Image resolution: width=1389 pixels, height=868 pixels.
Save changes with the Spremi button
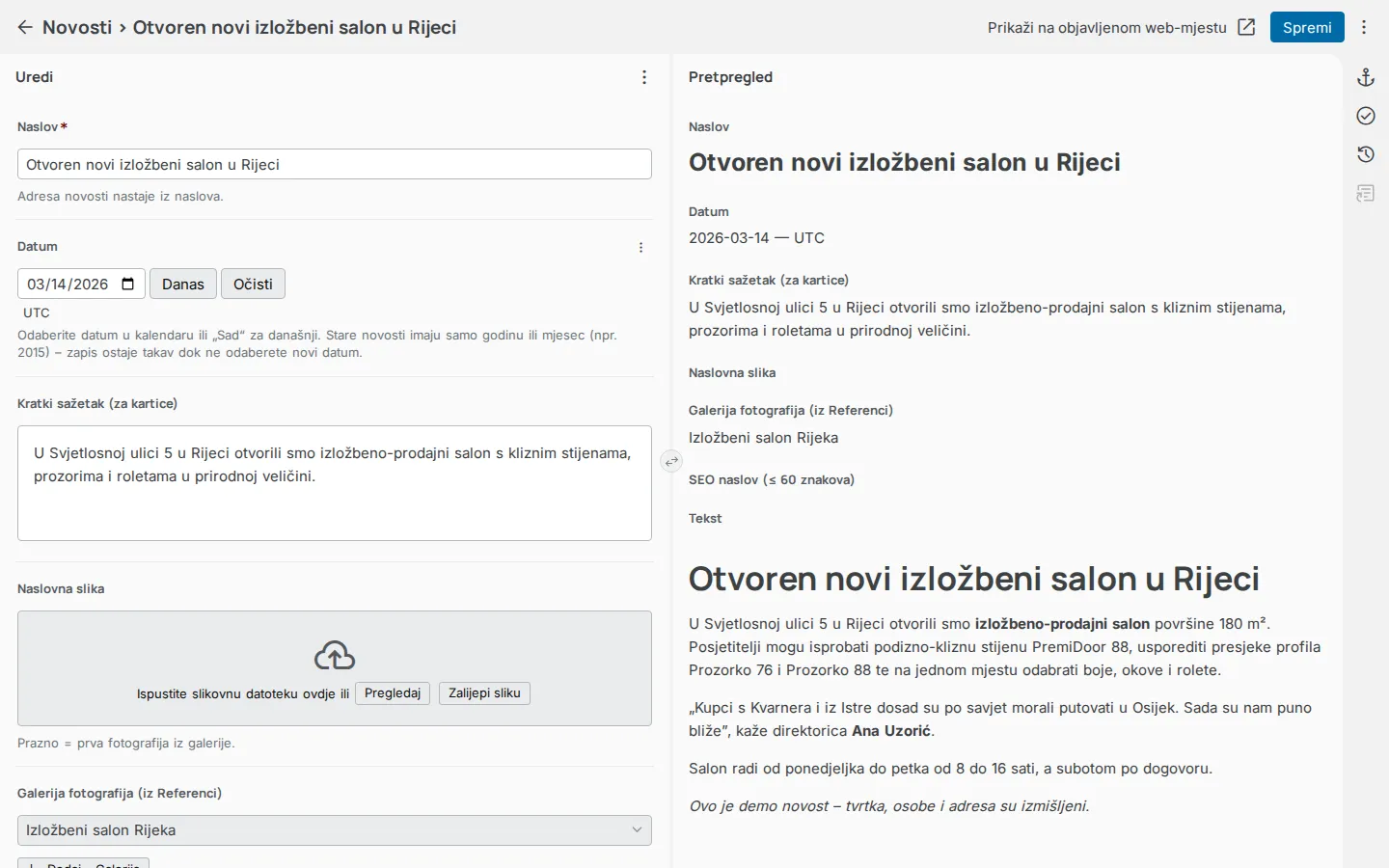(1307, 27)
